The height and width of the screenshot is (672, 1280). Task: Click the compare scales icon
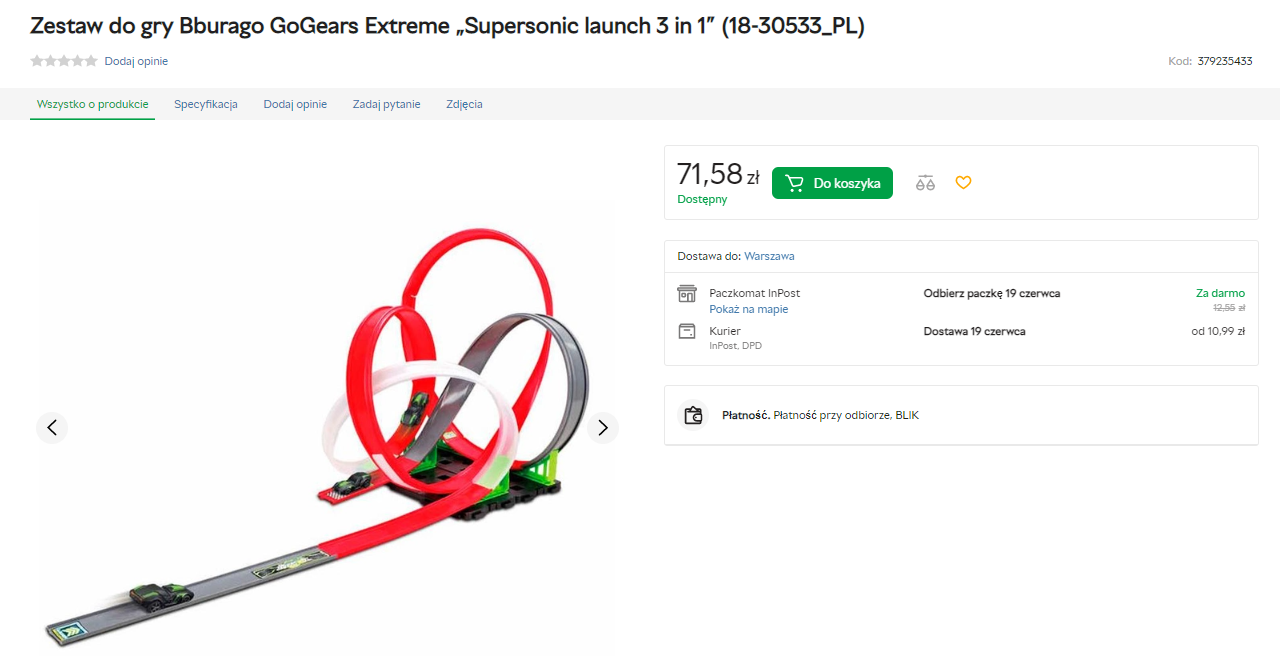[925, 183]
